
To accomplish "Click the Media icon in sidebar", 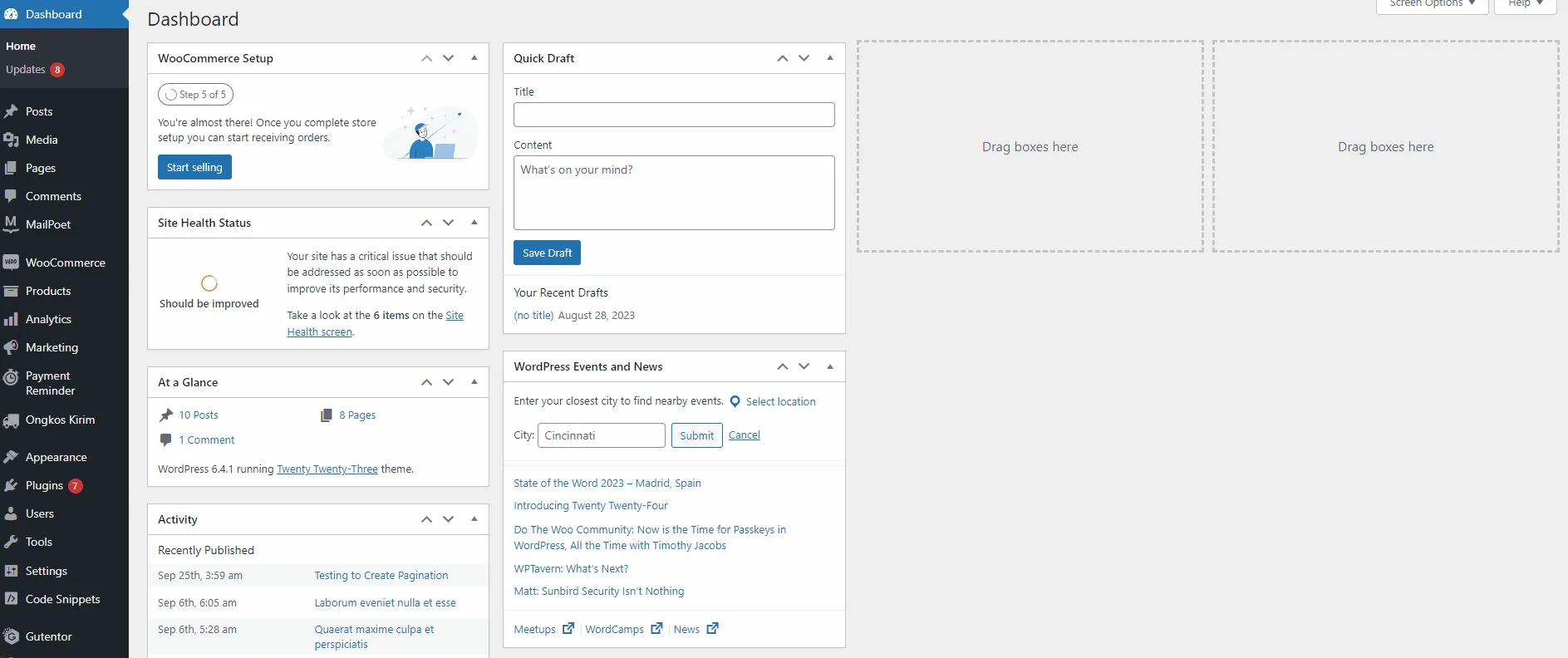I will 11,140.
